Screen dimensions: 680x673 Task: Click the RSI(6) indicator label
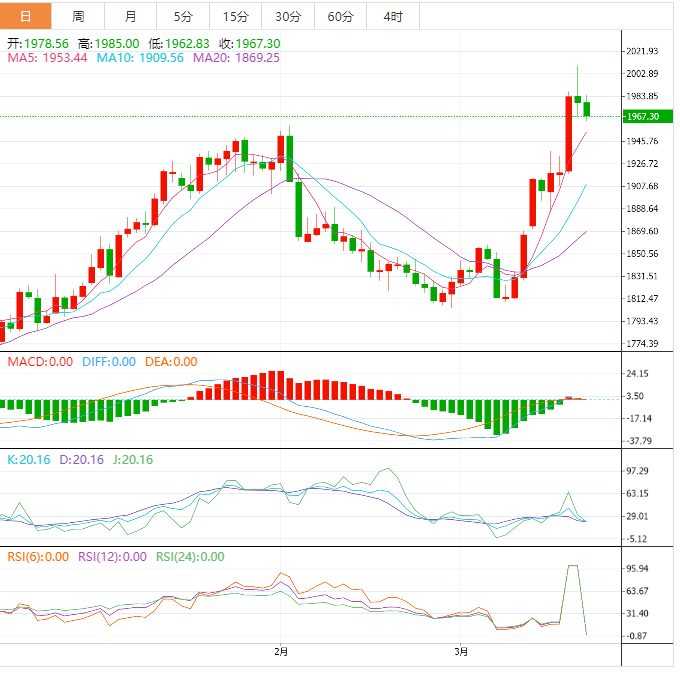pyautogui.click(x=39, y=557)
